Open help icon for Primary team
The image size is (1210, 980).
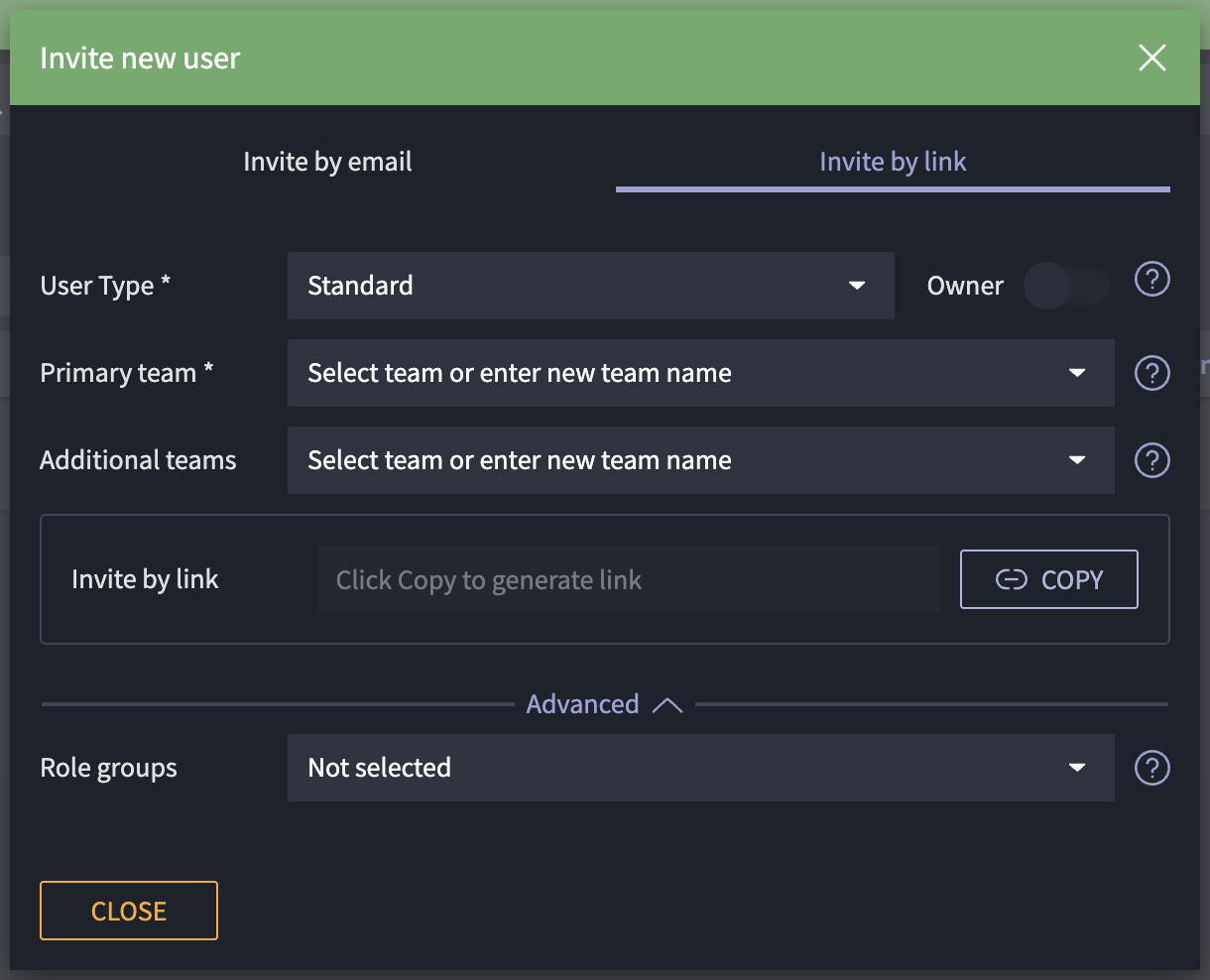[x=1151, y=373]
